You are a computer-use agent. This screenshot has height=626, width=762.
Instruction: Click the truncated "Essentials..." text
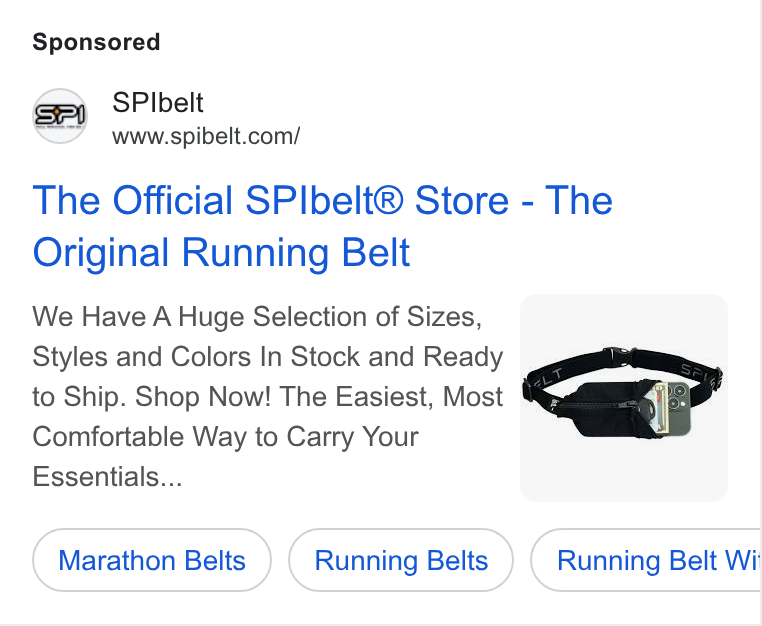pos(107,476)
